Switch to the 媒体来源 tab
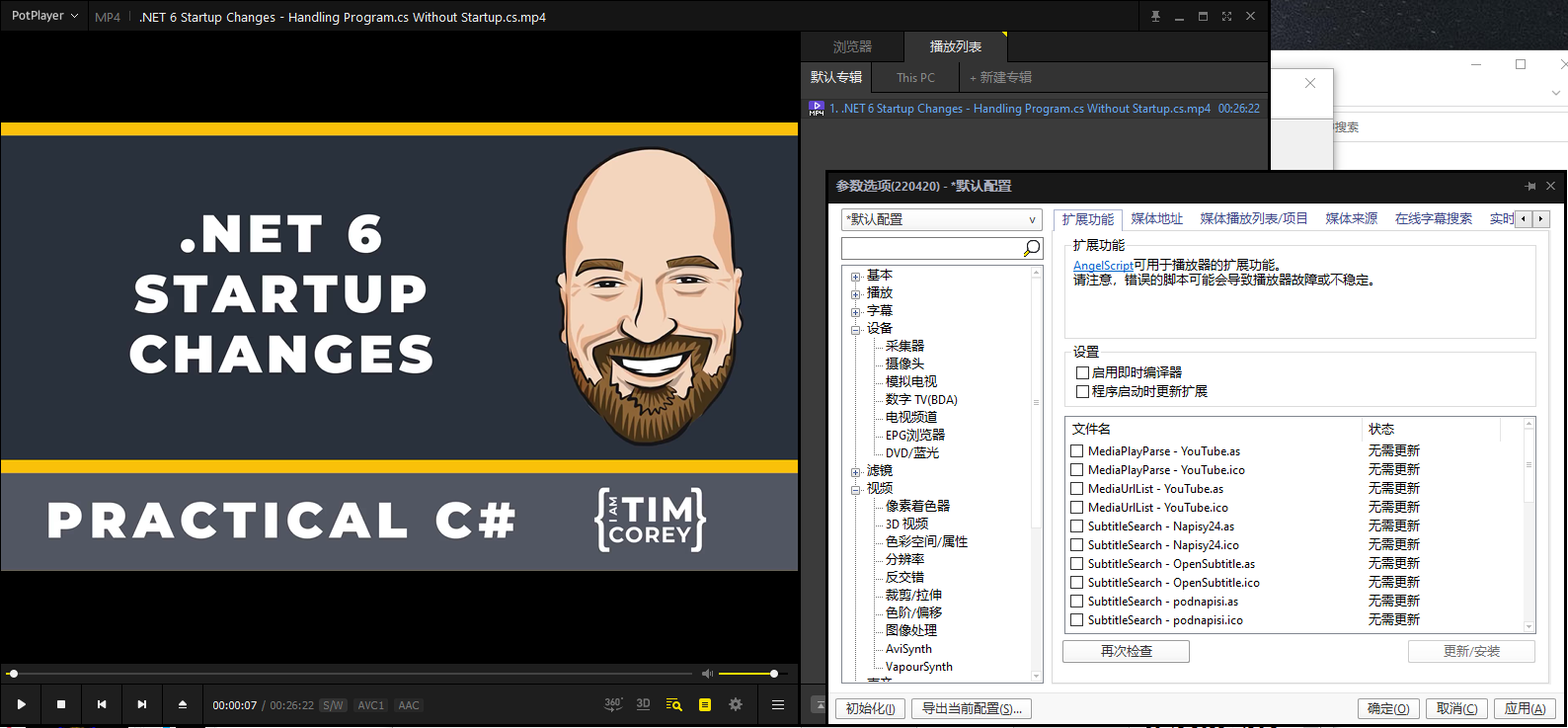Screen dimensions: 1568x728 pyautogui.click(x=1351, y=219)
